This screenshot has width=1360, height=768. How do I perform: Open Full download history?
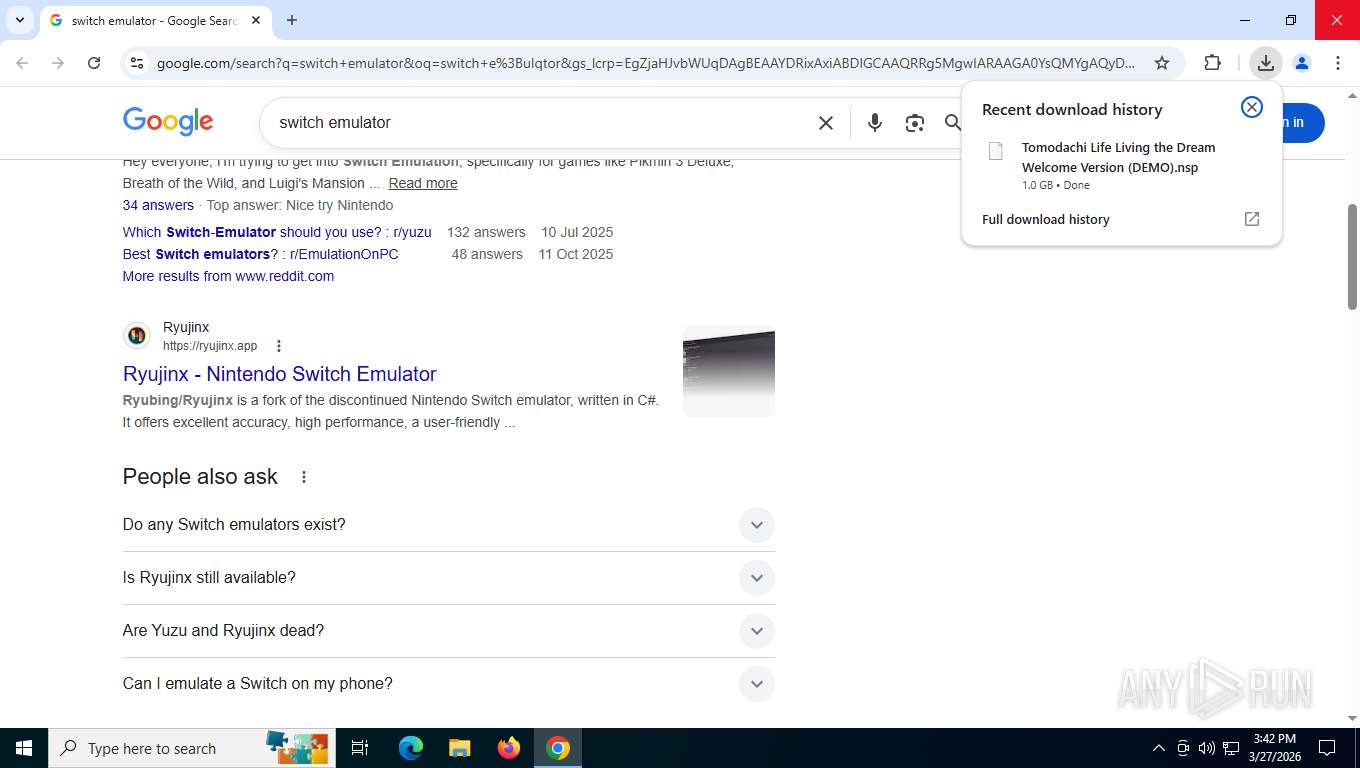pos(1046,219)
